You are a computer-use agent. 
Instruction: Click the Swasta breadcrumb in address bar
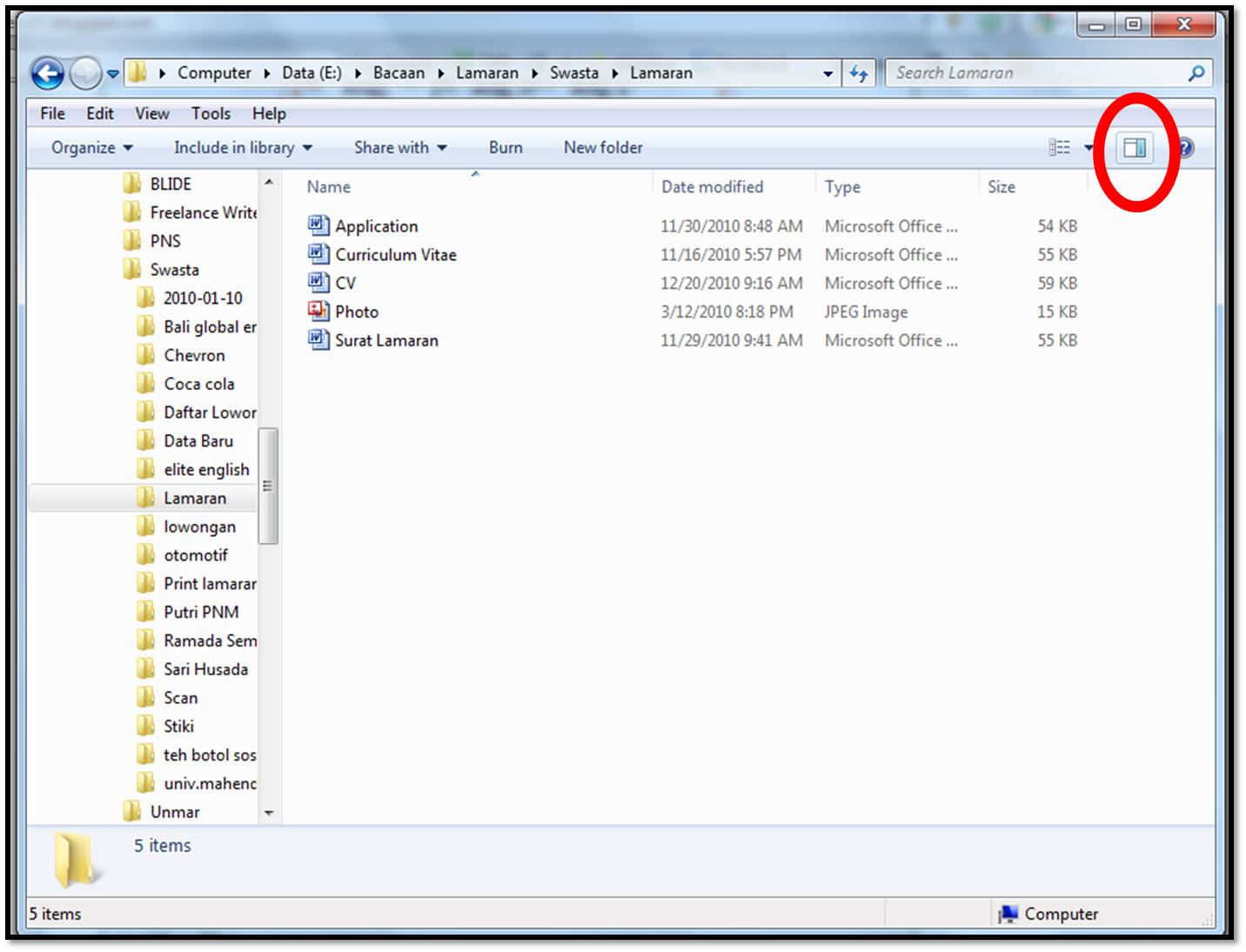pos(574,73)
